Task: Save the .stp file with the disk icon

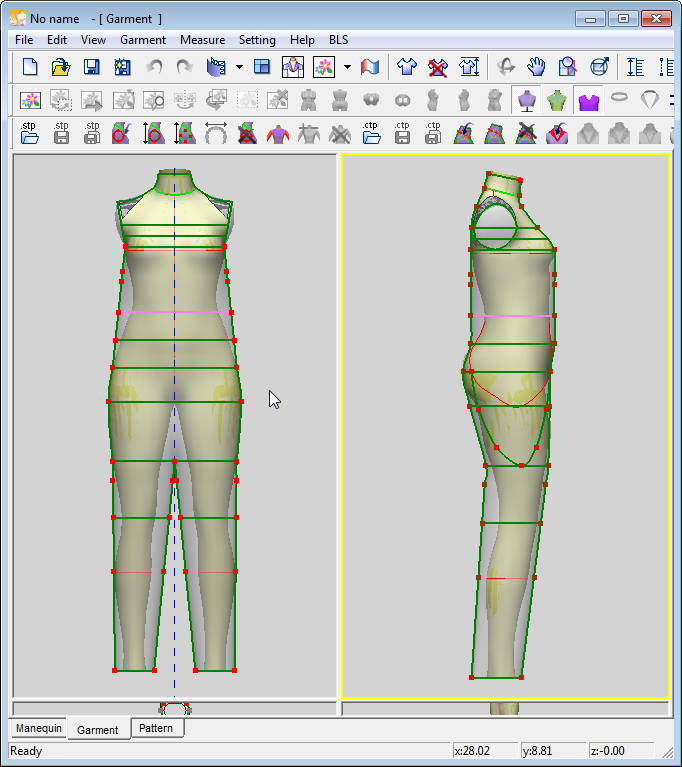Action: click(x=61, y=133)
